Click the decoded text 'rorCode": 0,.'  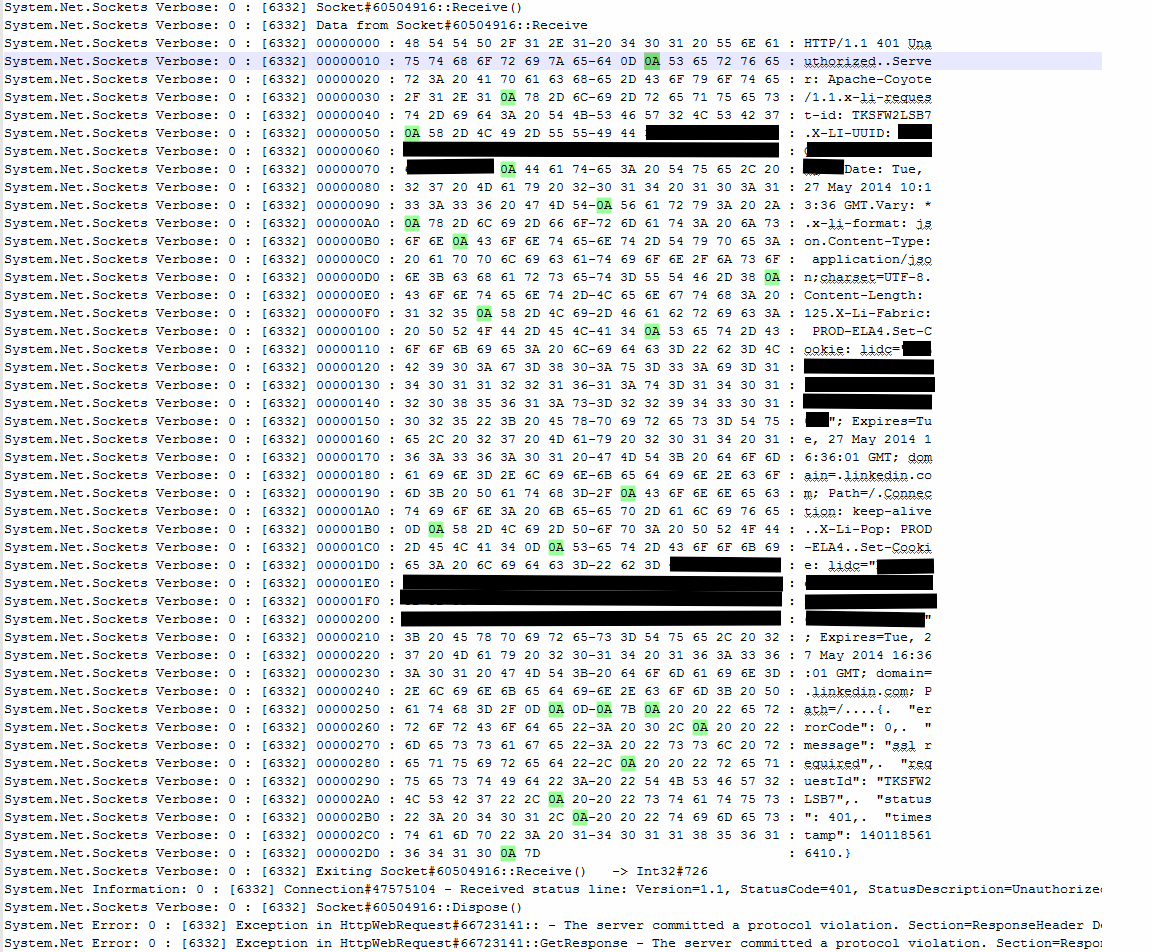tap(855, 727)
